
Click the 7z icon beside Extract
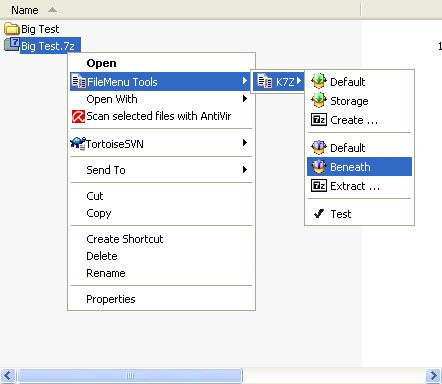(x=319, y=185)
